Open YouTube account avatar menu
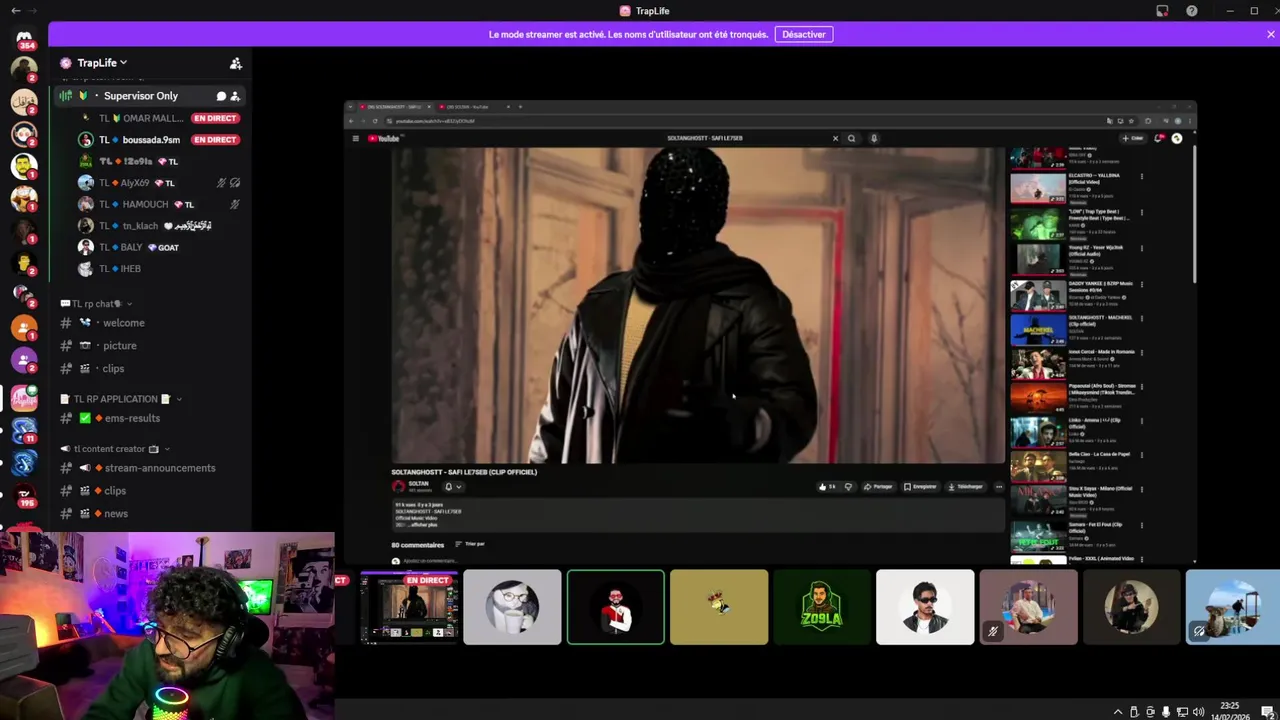Viewport: 1280px width, 720px height. click(x=1177, y=138)
